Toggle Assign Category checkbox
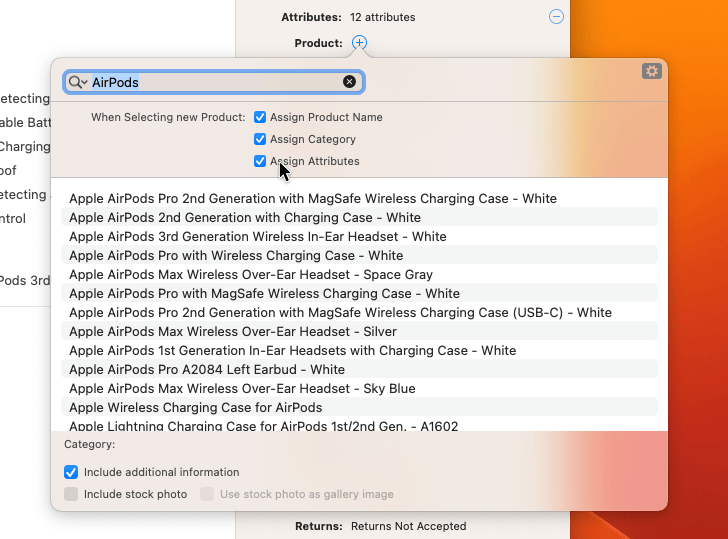728x539 pixels. (260, 139)
